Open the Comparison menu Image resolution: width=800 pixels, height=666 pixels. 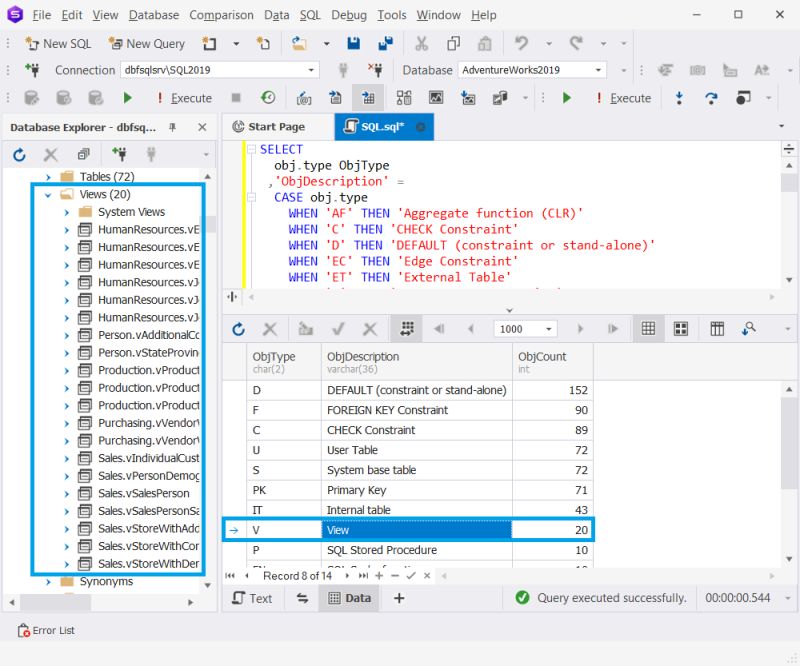[221, 15]
